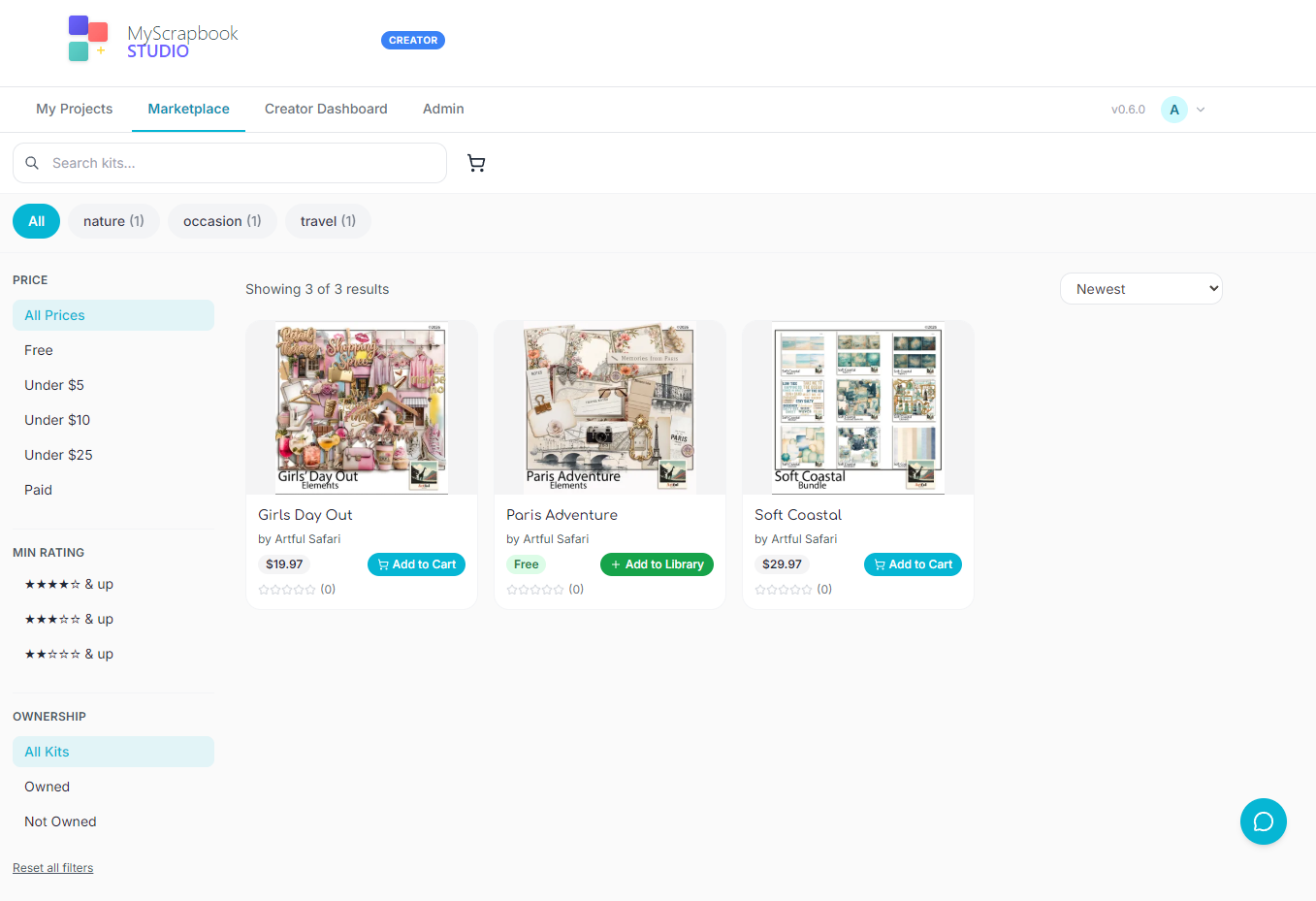Click the plus icon on Add to Library
Image resolution: width=1316 pixels, height=901 pixels.
point(614,563)
